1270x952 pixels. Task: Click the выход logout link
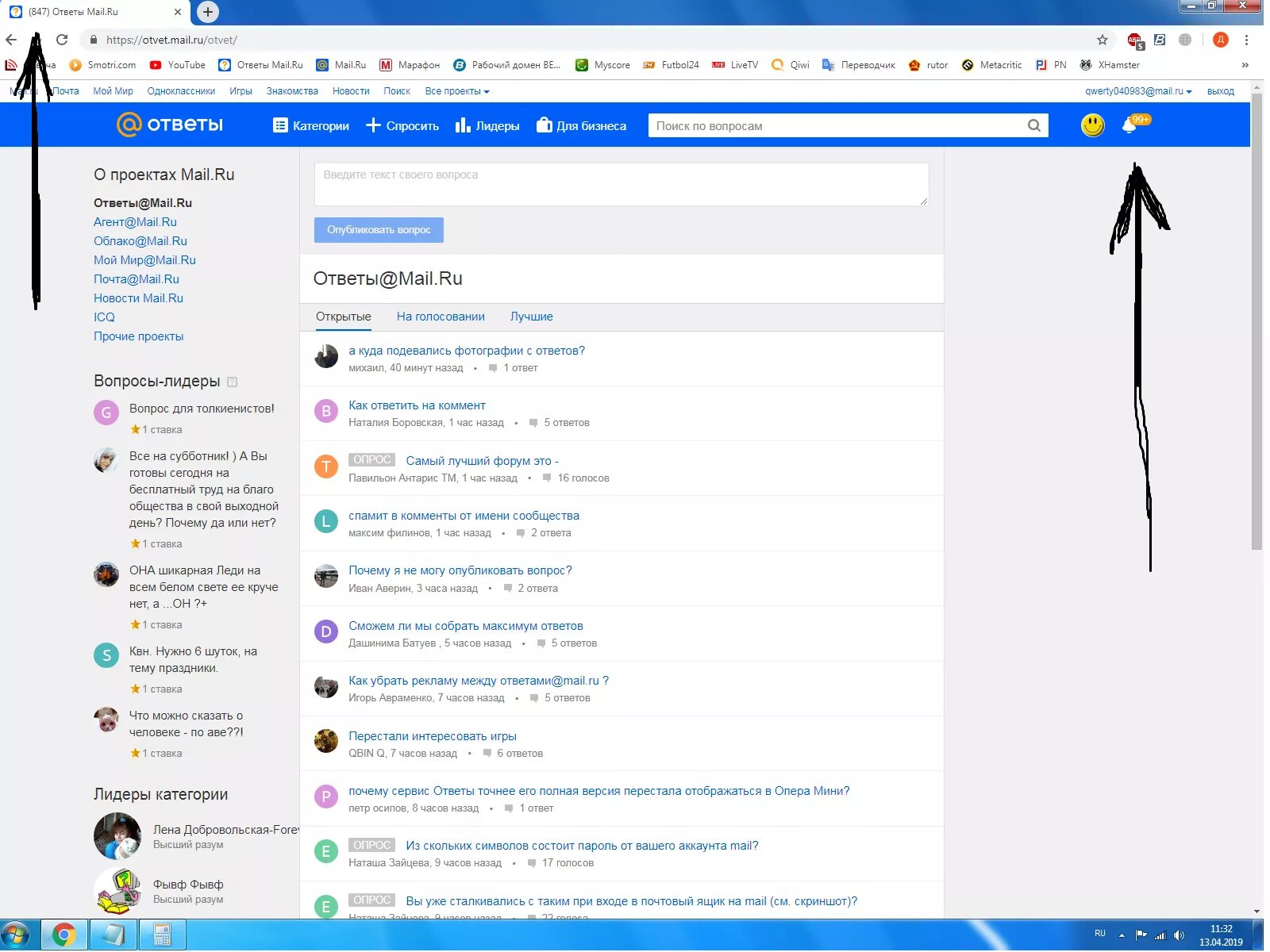tap(1220, 91)
